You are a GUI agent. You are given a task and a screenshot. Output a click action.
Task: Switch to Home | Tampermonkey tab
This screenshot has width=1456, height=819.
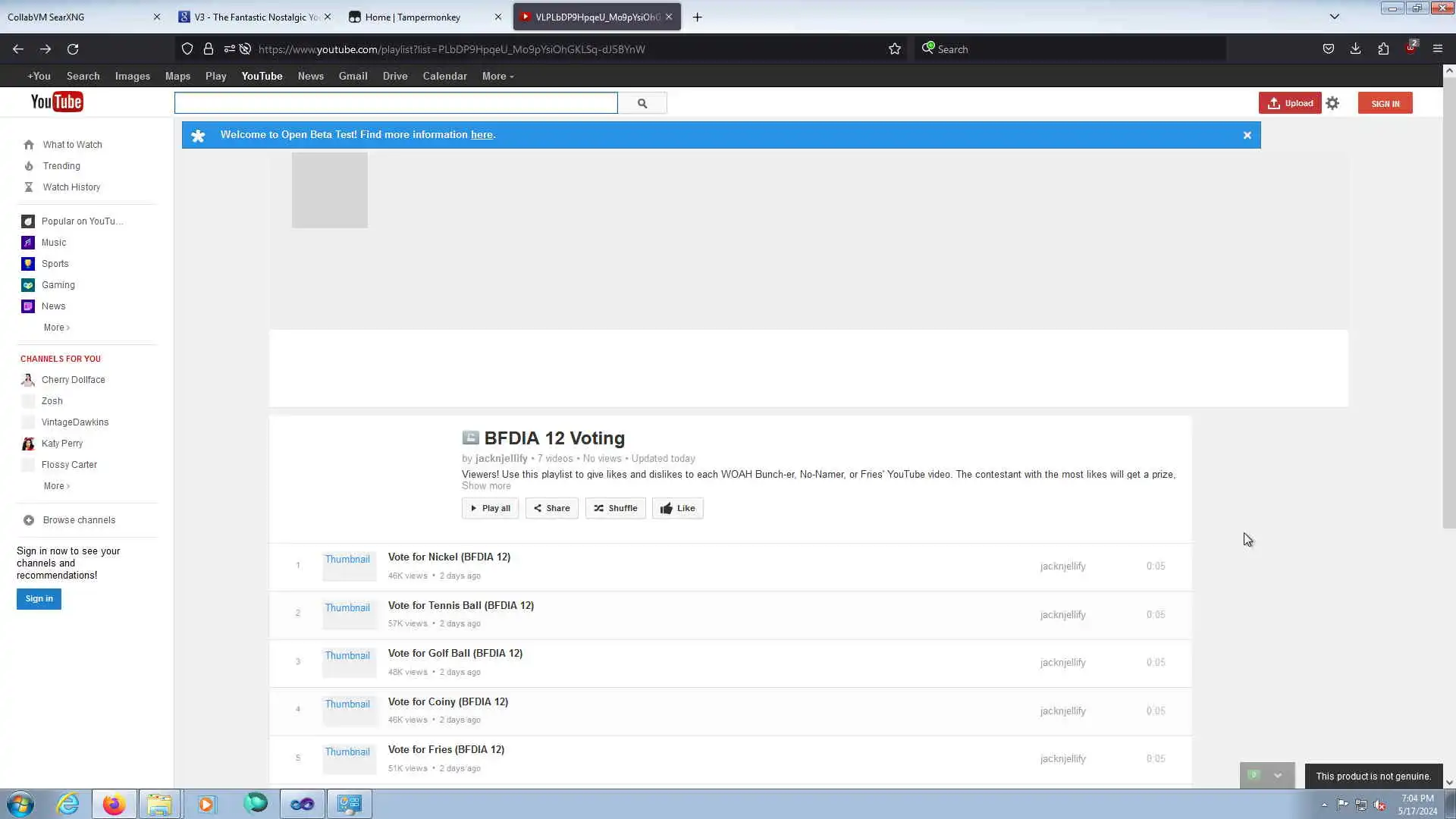pyautogui.click(x=413, y=17)
